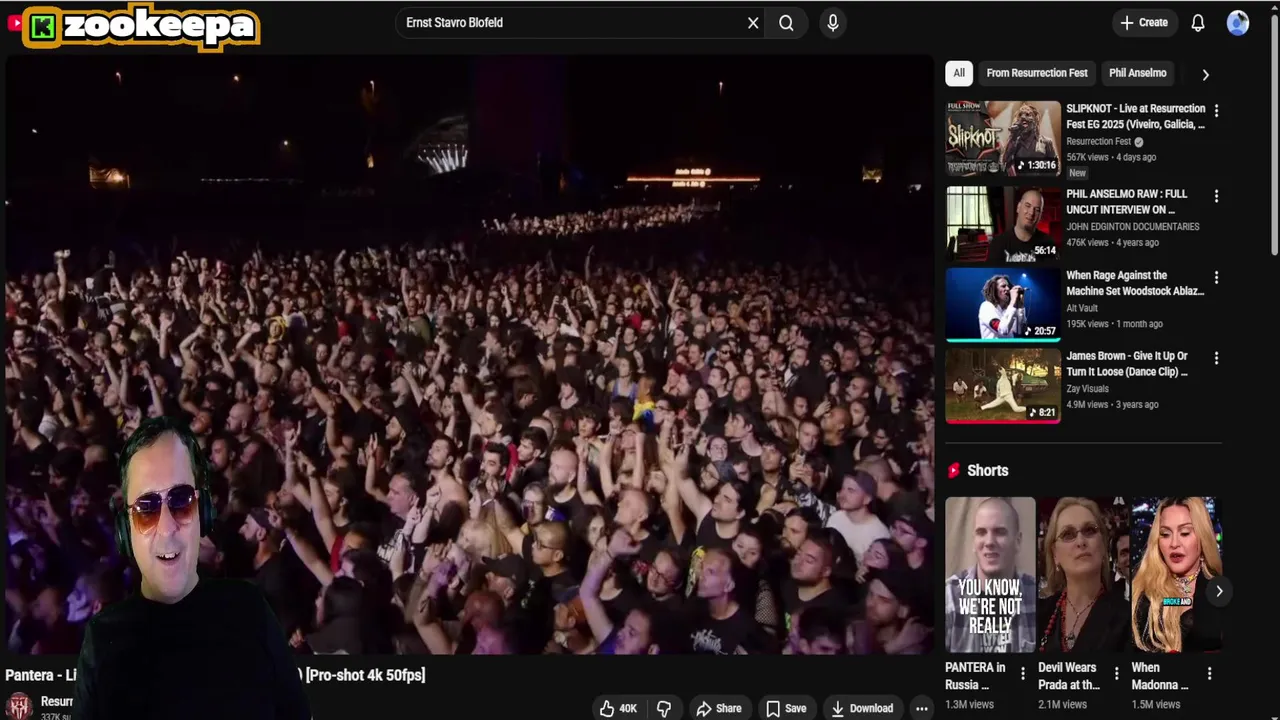This screenshot has height=720, width=1280.
Task: Open PHIL ANSELMO RAW: FULL UNCUT INTERVIEW title
Action: point(1127,201)
